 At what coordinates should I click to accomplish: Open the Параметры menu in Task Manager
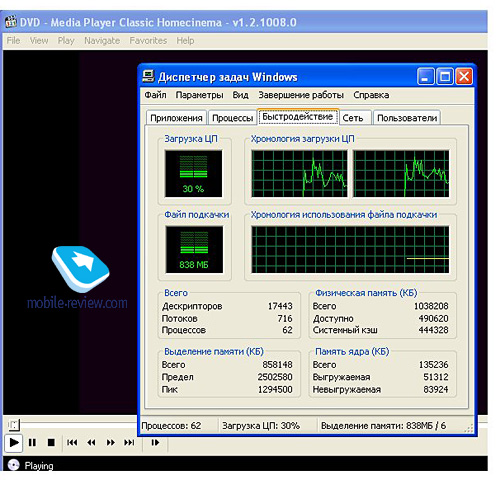[x=199, y=95]
